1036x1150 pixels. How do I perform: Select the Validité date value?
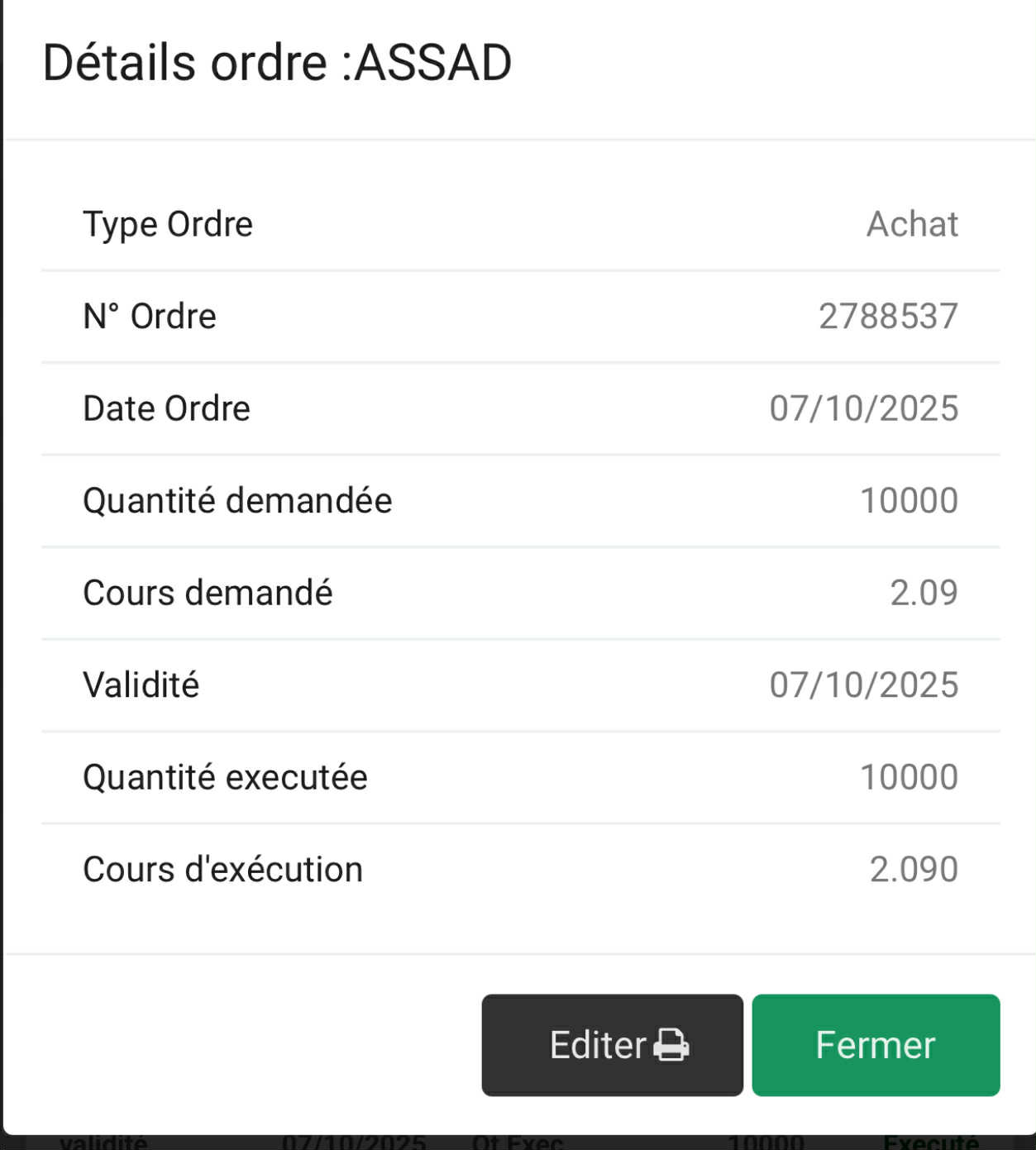tap(864, 685)
